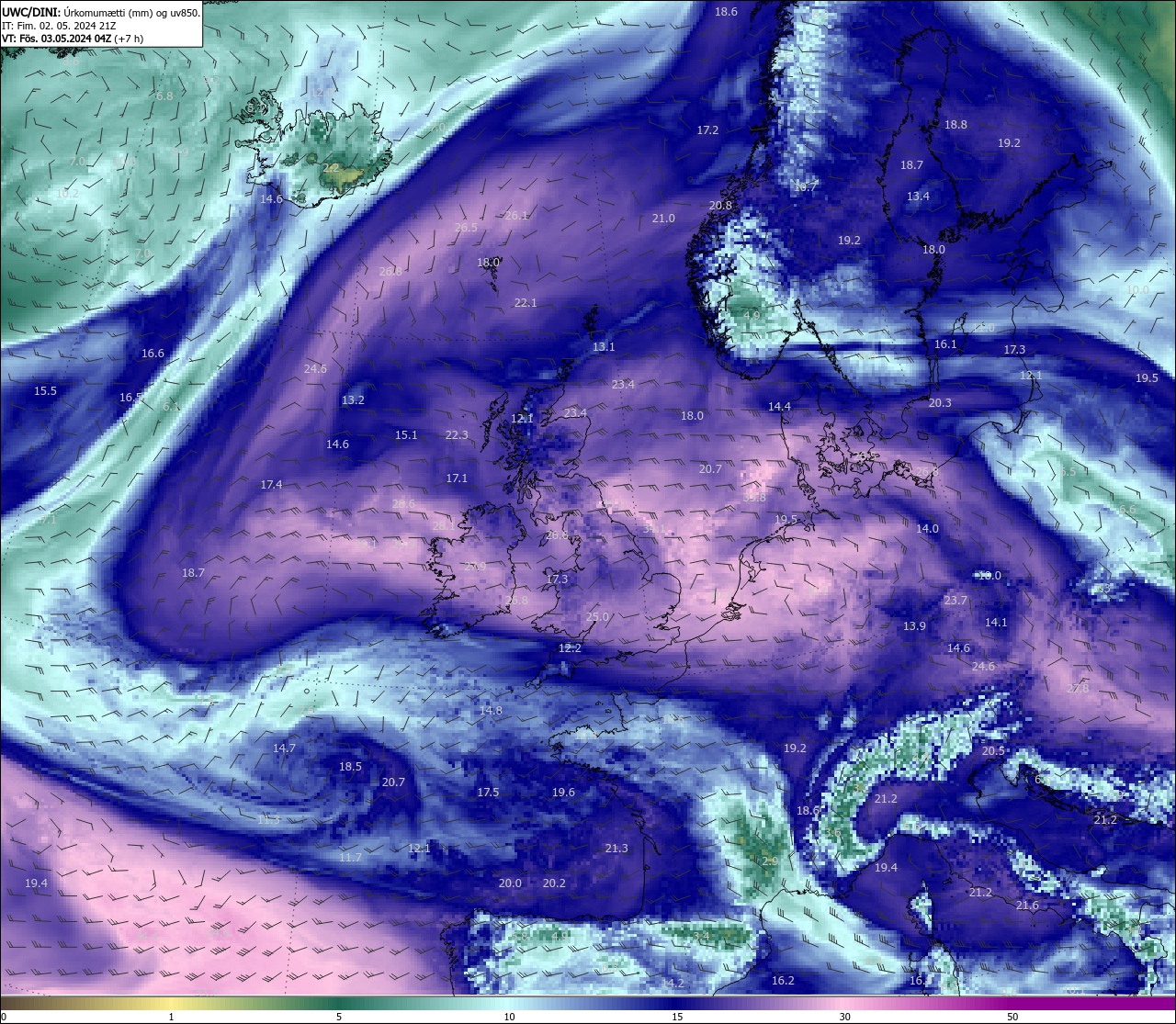Screen dimensions: 1176x1024
Task: Click the map value '13.2'
Action: 353,399
